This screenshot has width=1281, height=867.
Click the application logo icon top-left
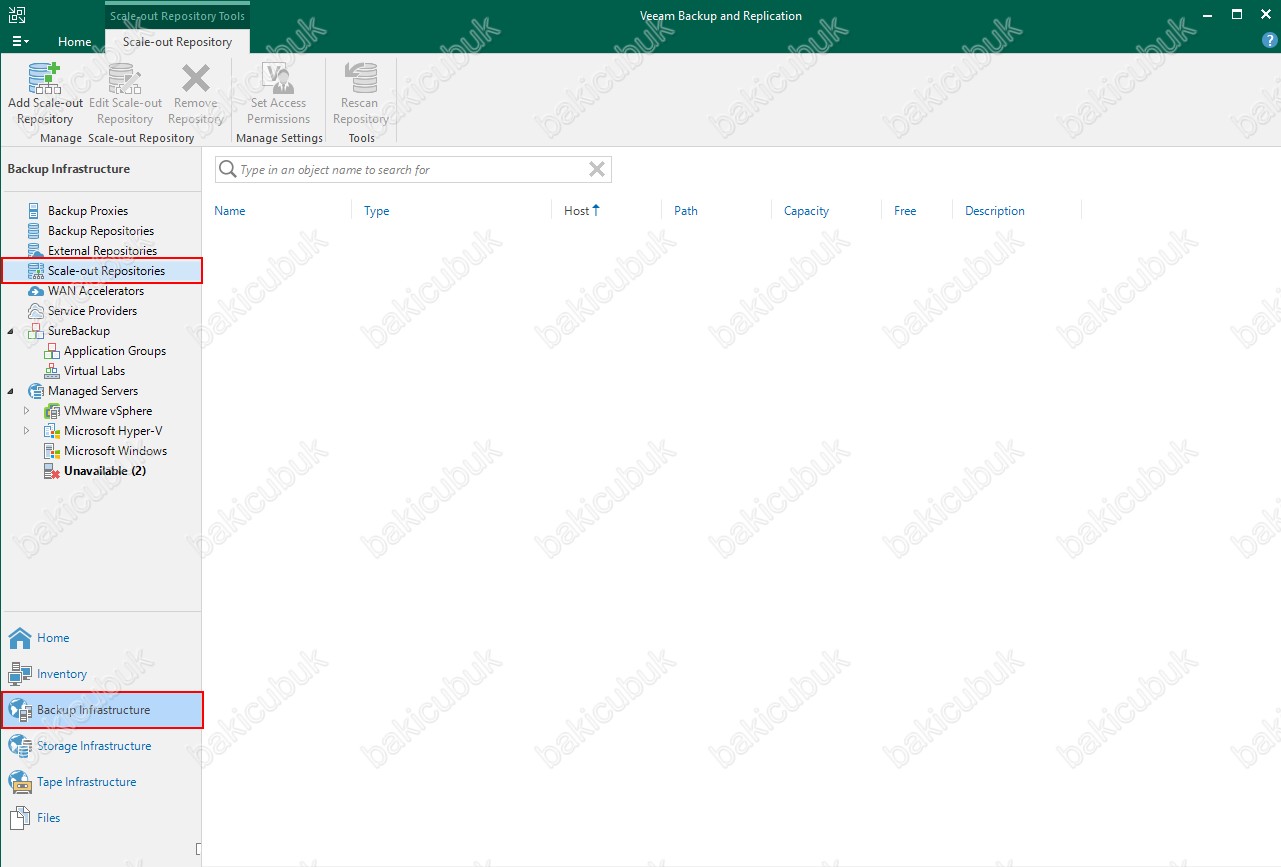(18, 15)
